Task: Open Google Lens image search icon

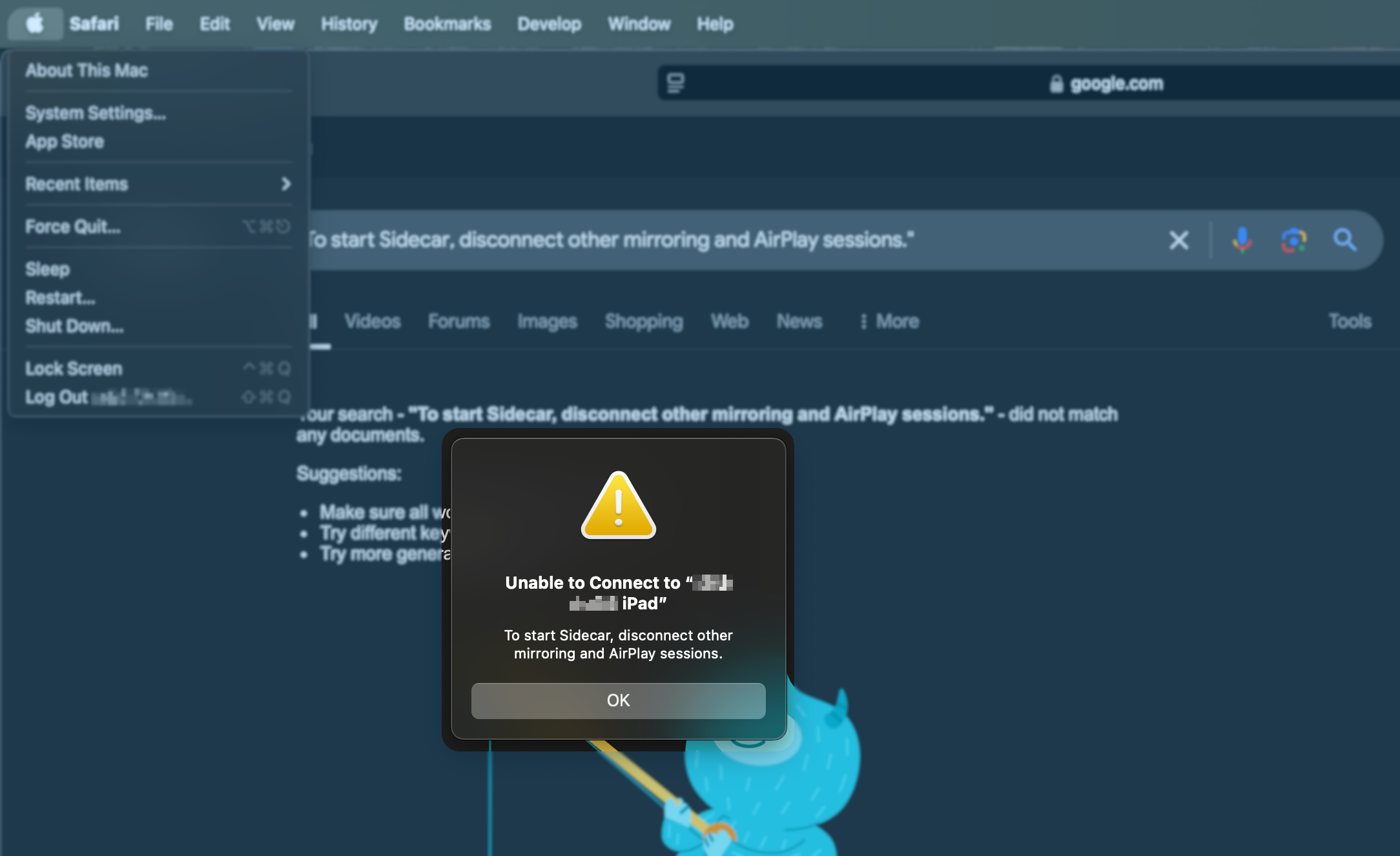Action: [x=1293, y=240]
